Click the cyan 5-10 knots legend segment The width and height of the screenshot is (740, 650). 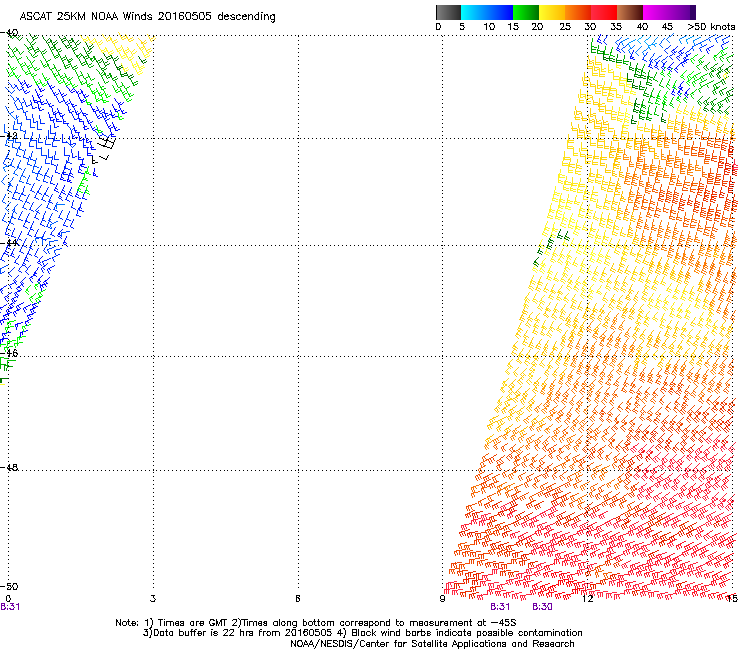coord(473,12)
